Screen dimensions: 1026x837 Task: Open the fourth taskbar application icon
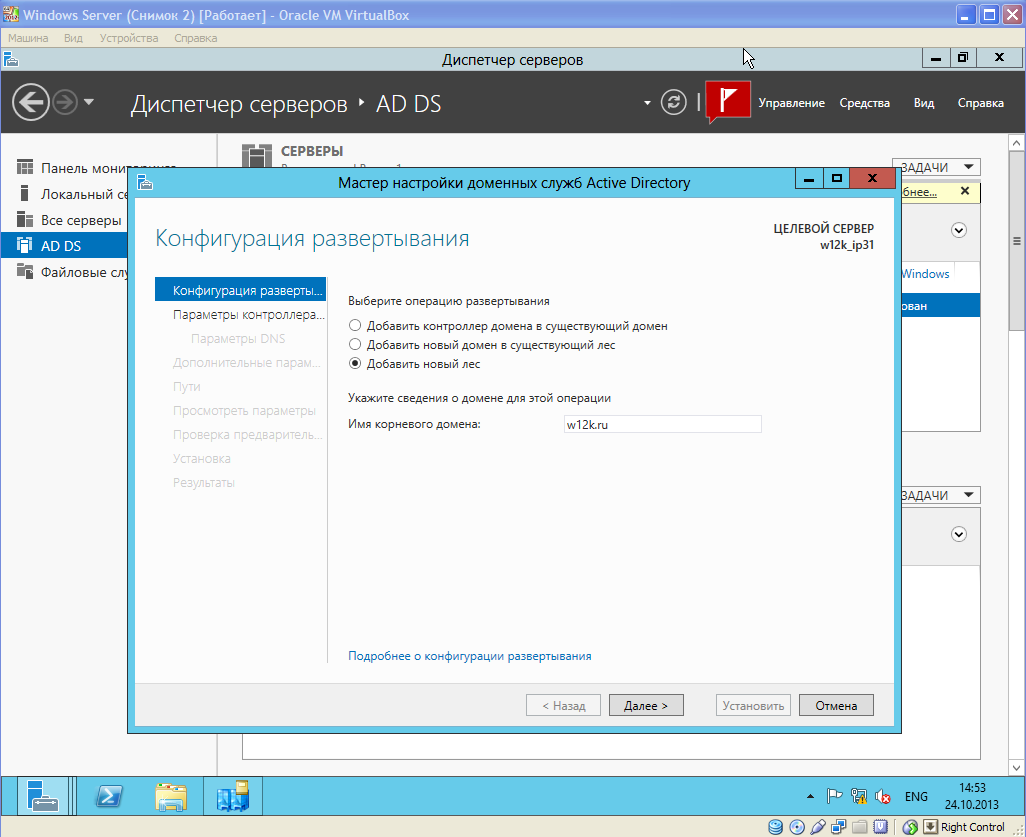(x=233, y=796)
